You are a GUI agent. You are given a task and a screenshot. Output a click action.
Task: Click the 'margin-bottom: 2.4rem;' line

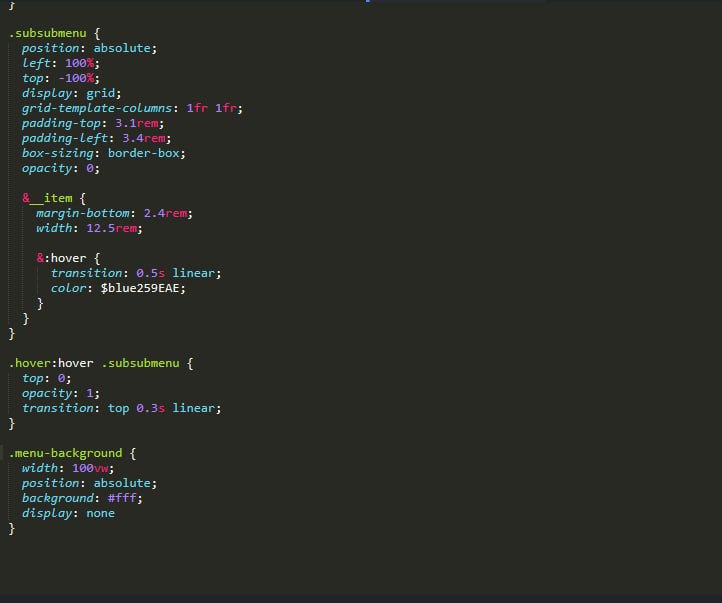click(114, 213)
